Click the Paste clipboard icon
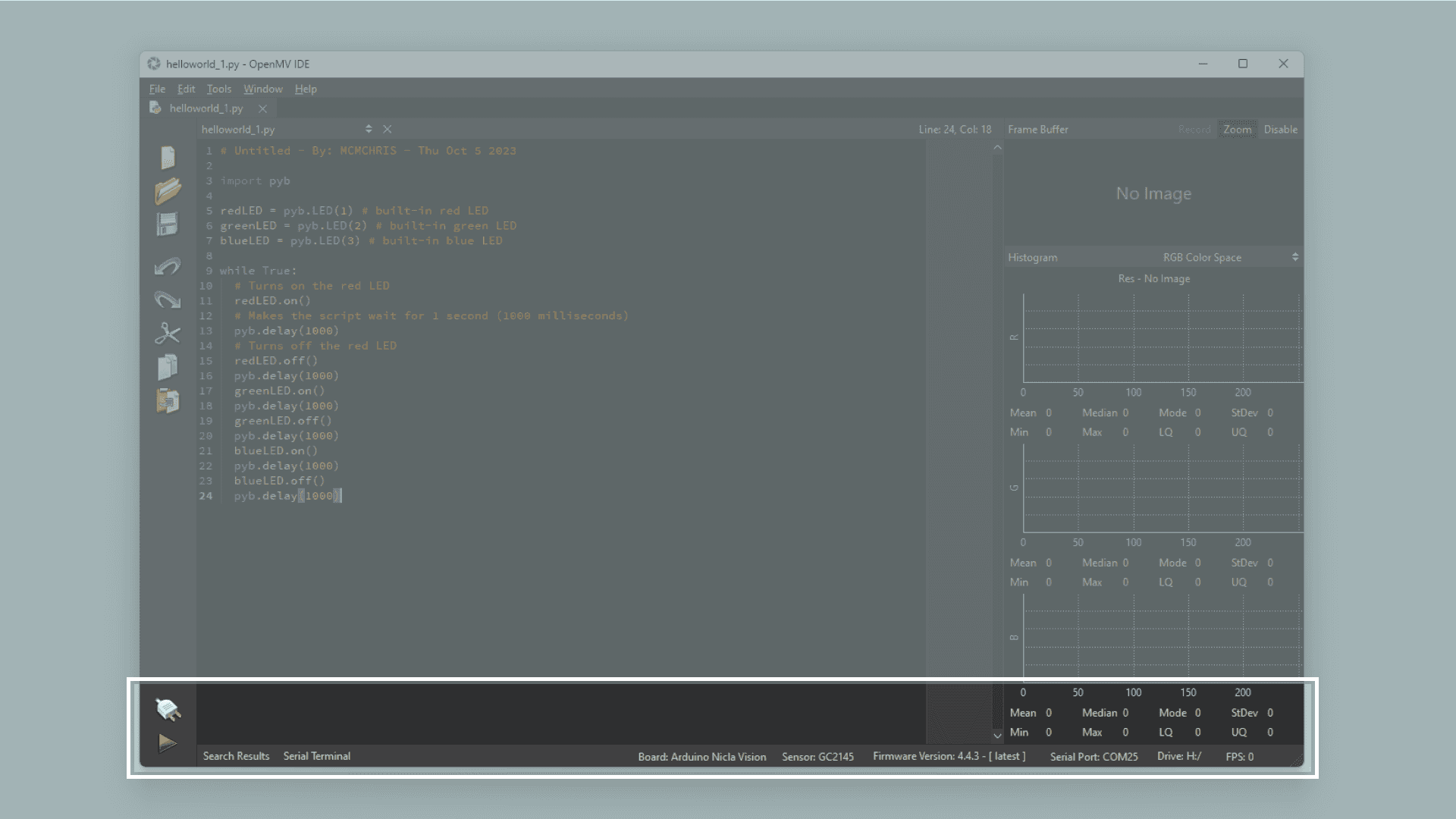Viewport: 1456px width, 819px height. (168, 401)
